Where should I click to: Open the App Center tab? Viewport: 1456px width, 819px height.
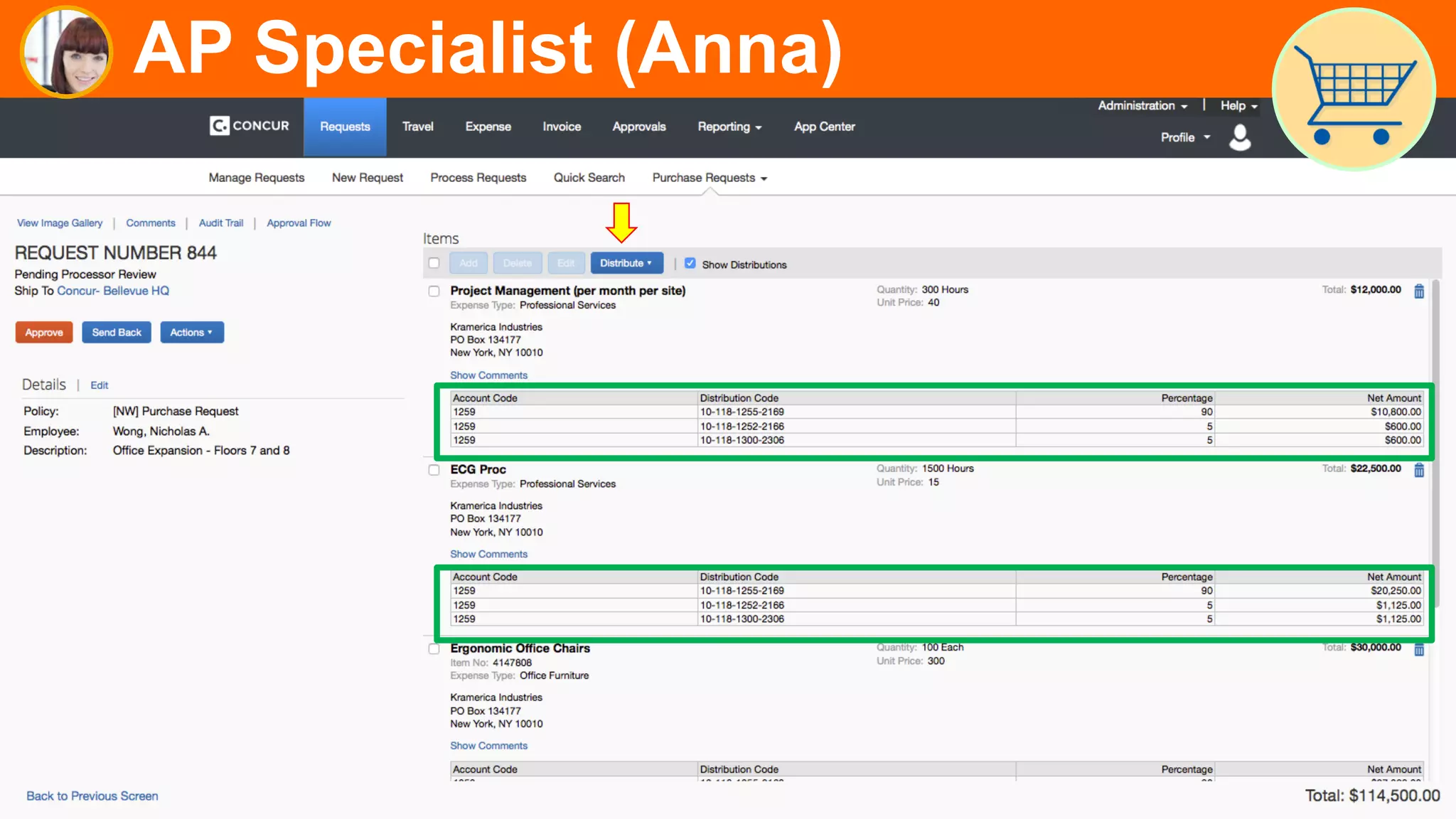825,127
